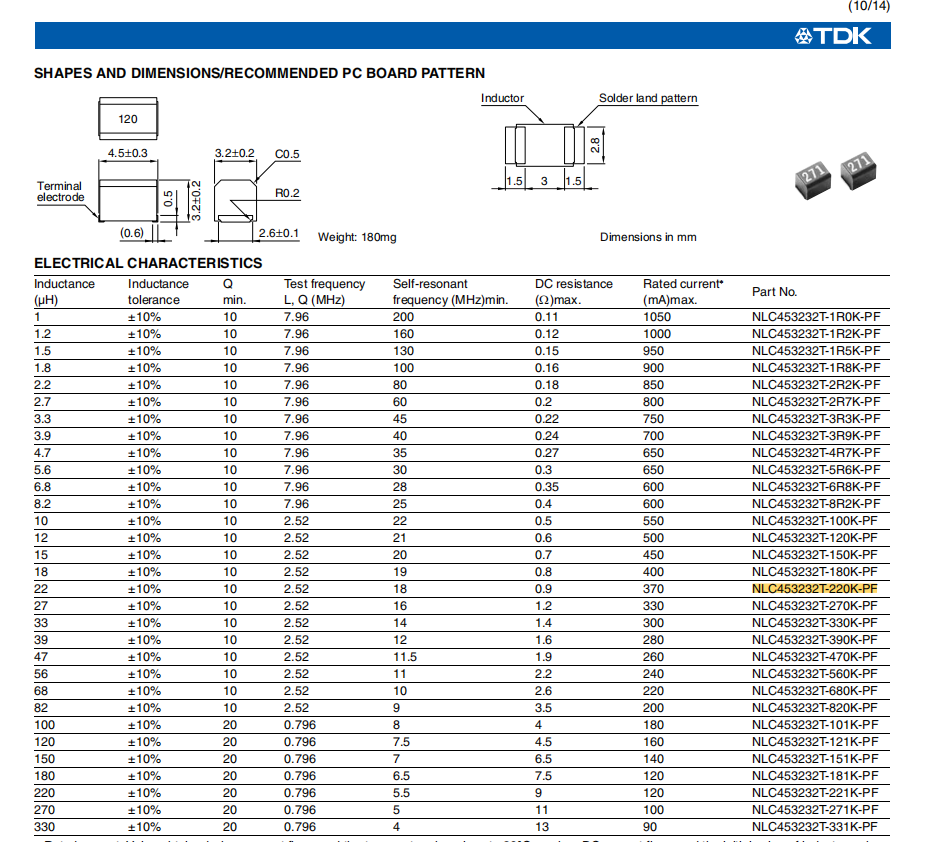Click the "DC resistance (Ω)max." header
The width and height of the screenshot is (925, 842).
coord(574,292)
